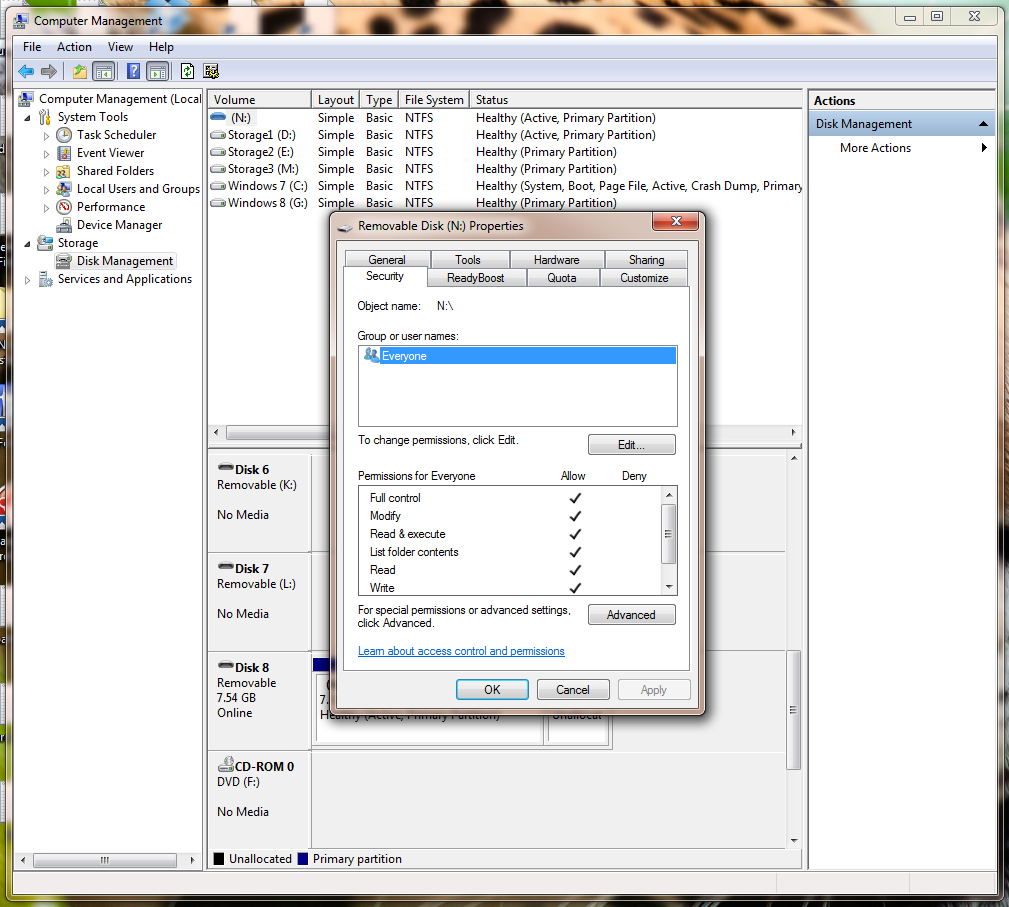
Task: Toggle the Modify permission for Everyone
Action: (x=575, y=516)
